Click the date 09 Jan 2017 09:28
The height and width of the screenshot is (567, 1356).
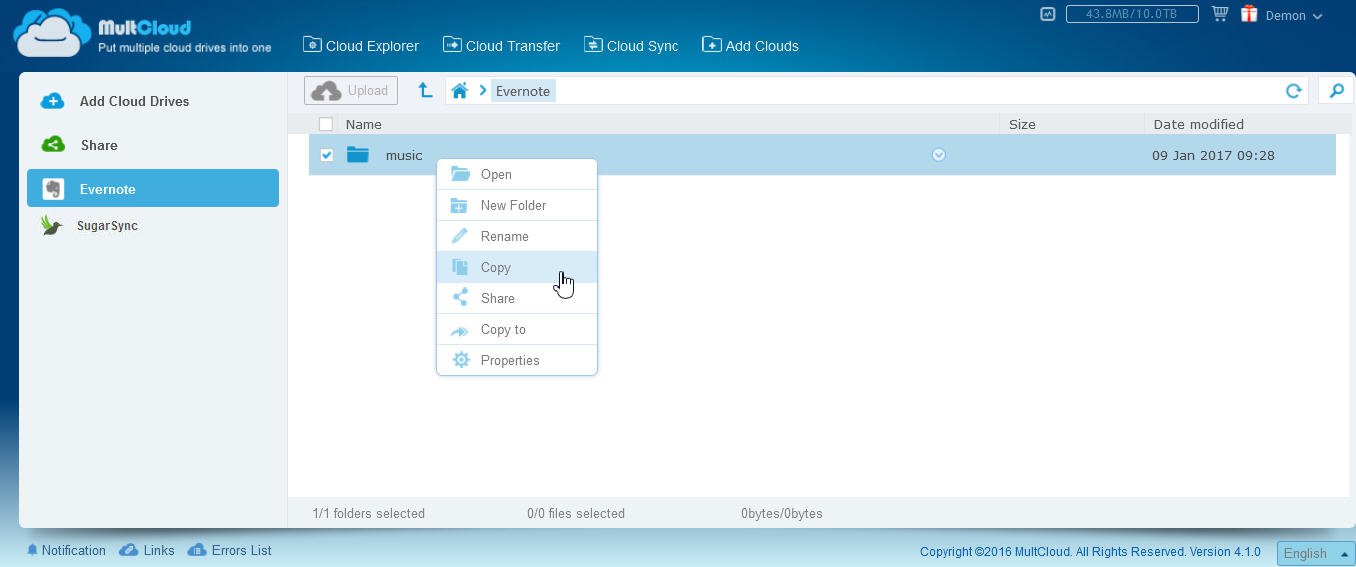[x=1213, y=155]
